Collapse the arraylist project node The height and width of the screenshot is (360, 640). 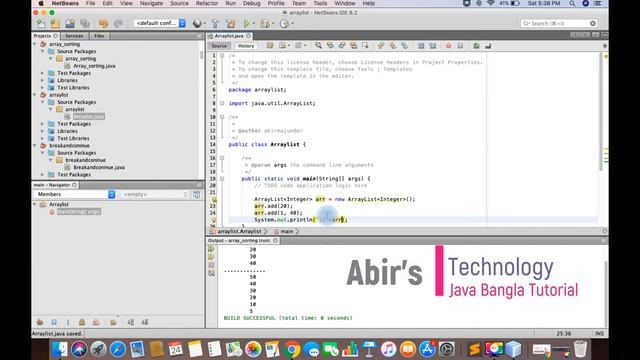point(35,95)
